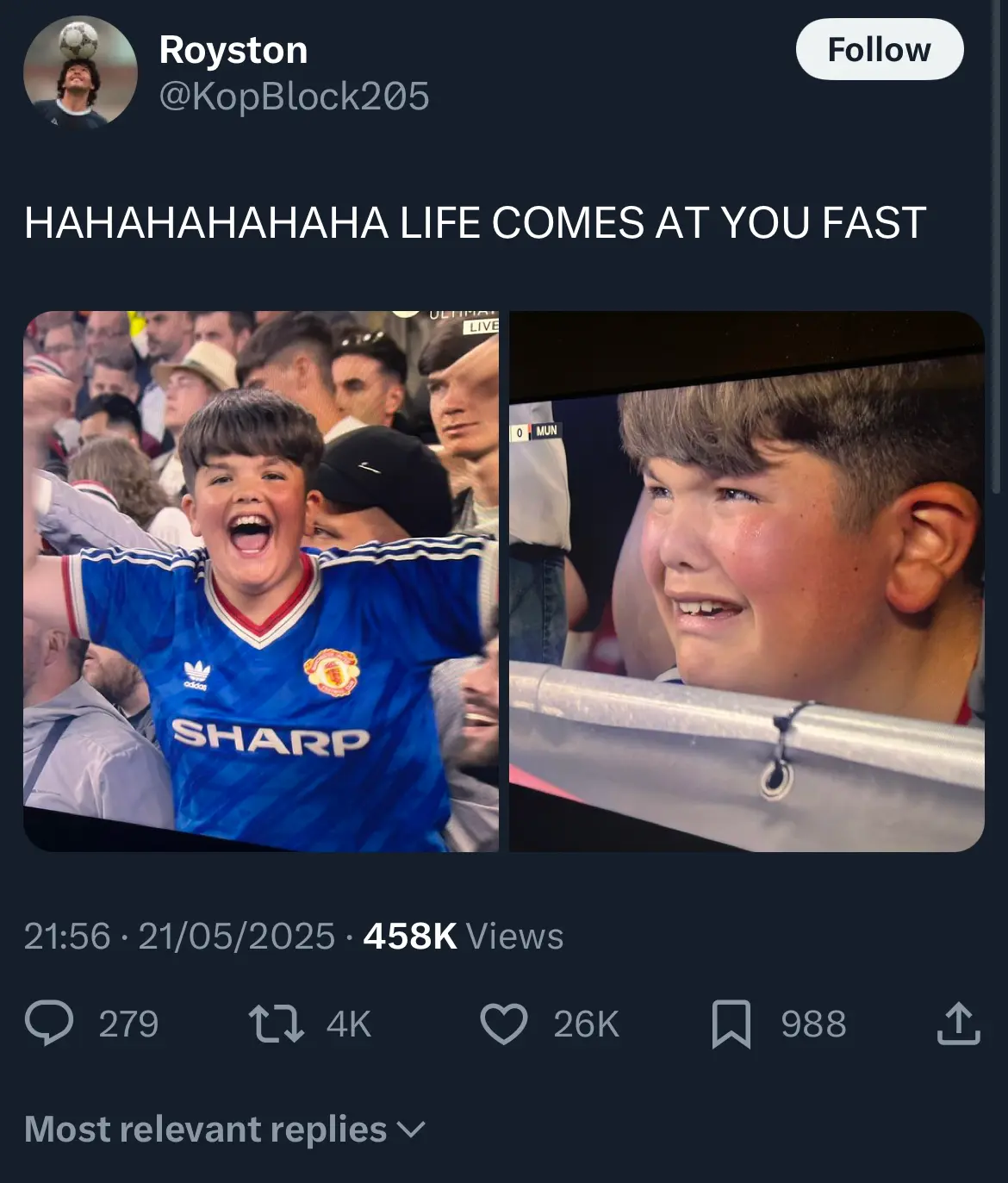Open the Royston display name link

point(233,50)
